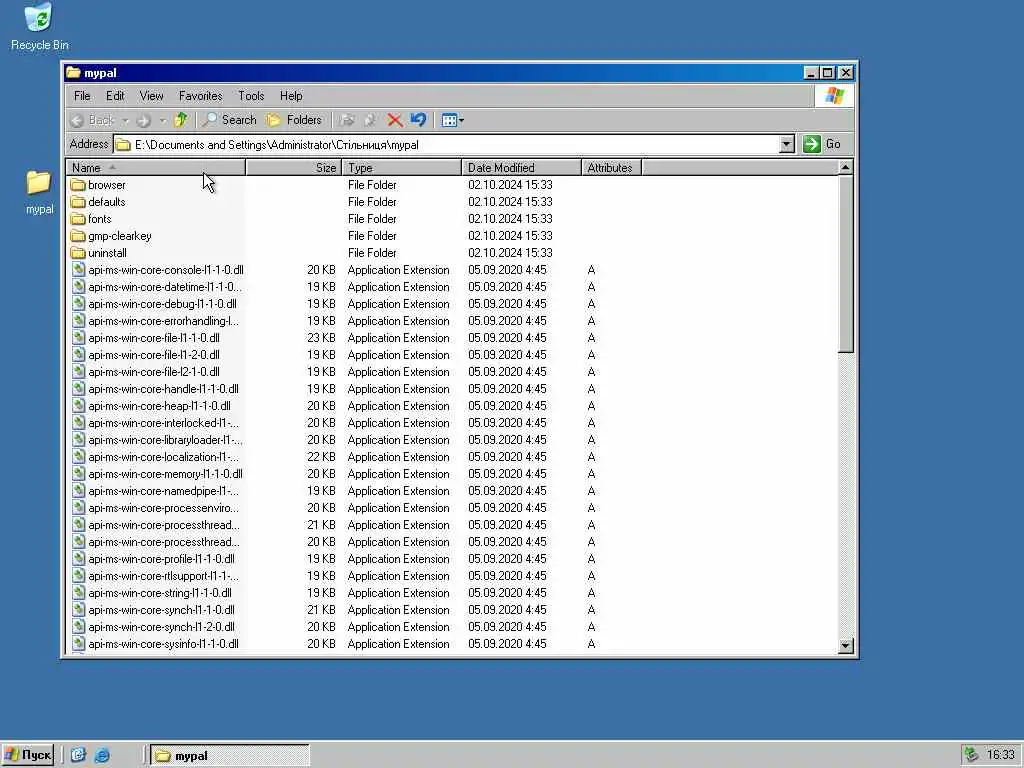The image size is (1024, 768).
Task: Click inside the Address path field
Action: 447,144
